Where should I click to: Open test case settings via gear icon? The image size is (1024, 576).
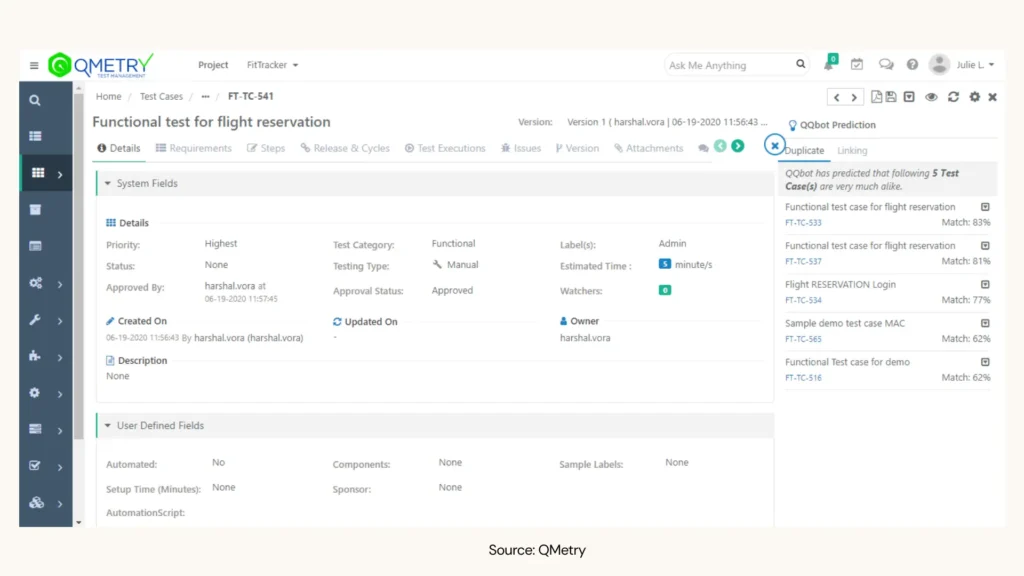coord(975,97)
